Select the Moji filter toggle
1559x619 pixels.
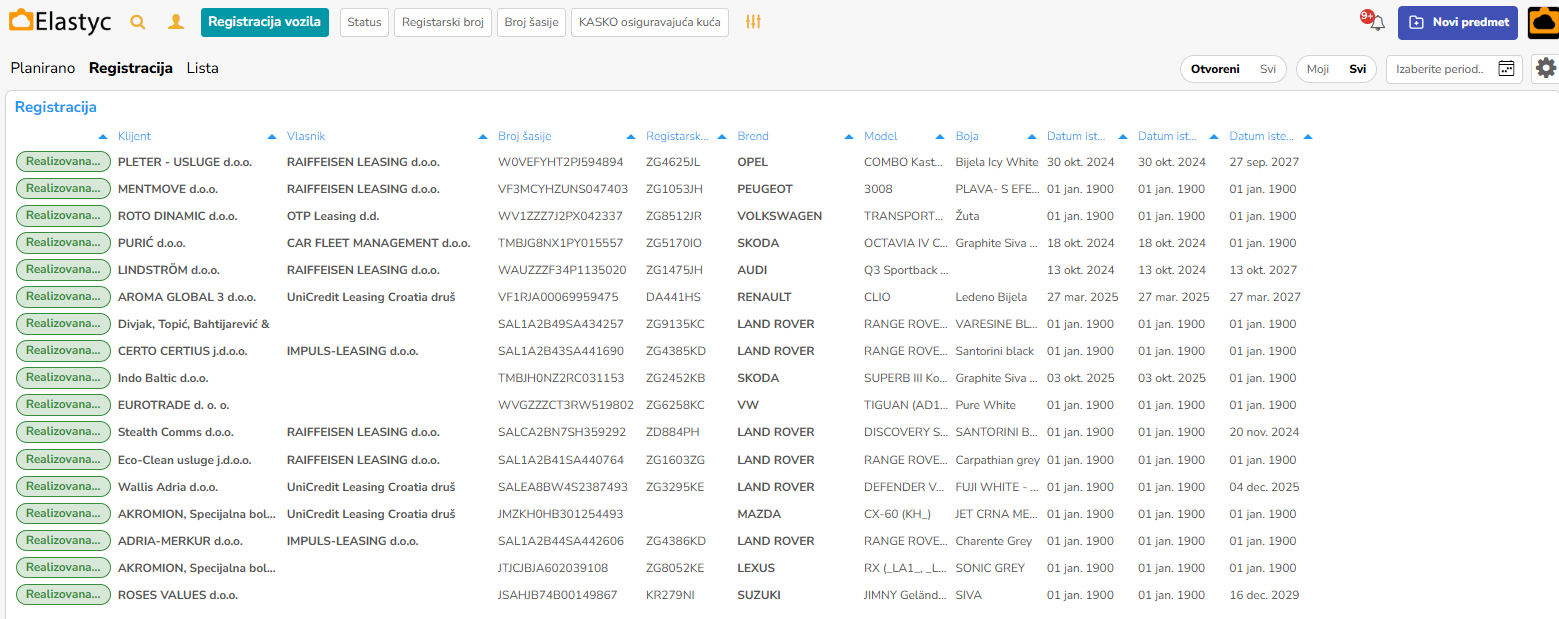pos(1318,69)
